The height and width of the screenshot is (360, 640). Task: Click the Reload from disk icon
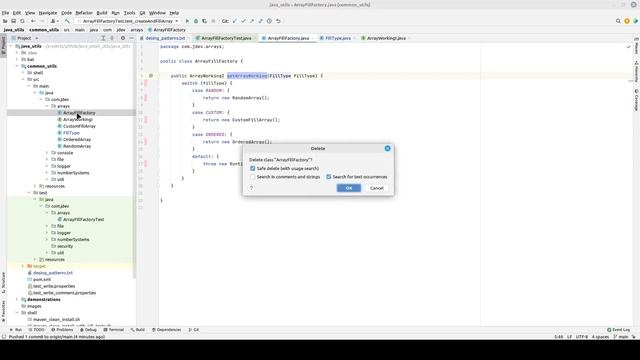click(x=22, y=21)
